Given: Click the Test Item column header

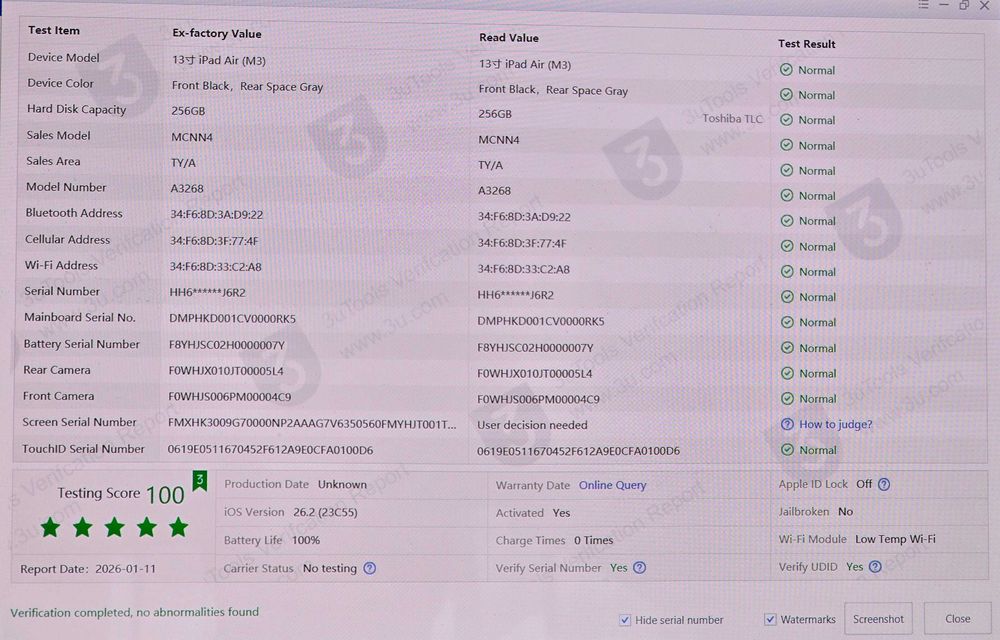Looking at the screenshot, I should click(54, 30).
